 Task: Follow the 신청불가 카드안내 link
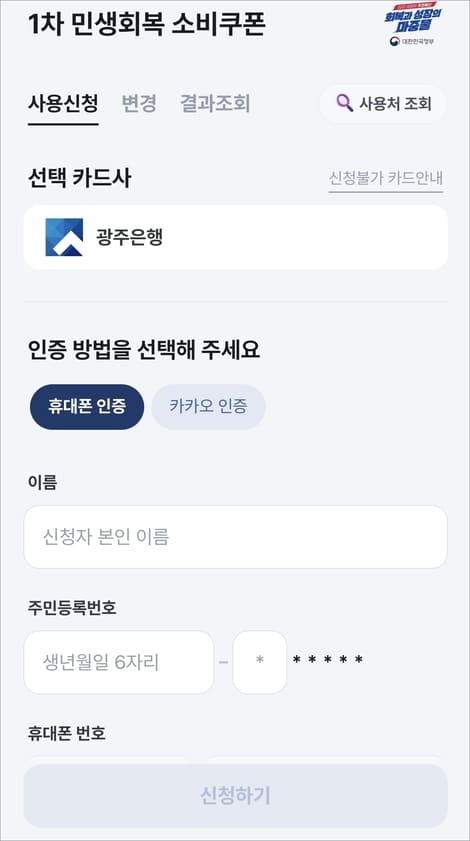(x=386, y=178)
